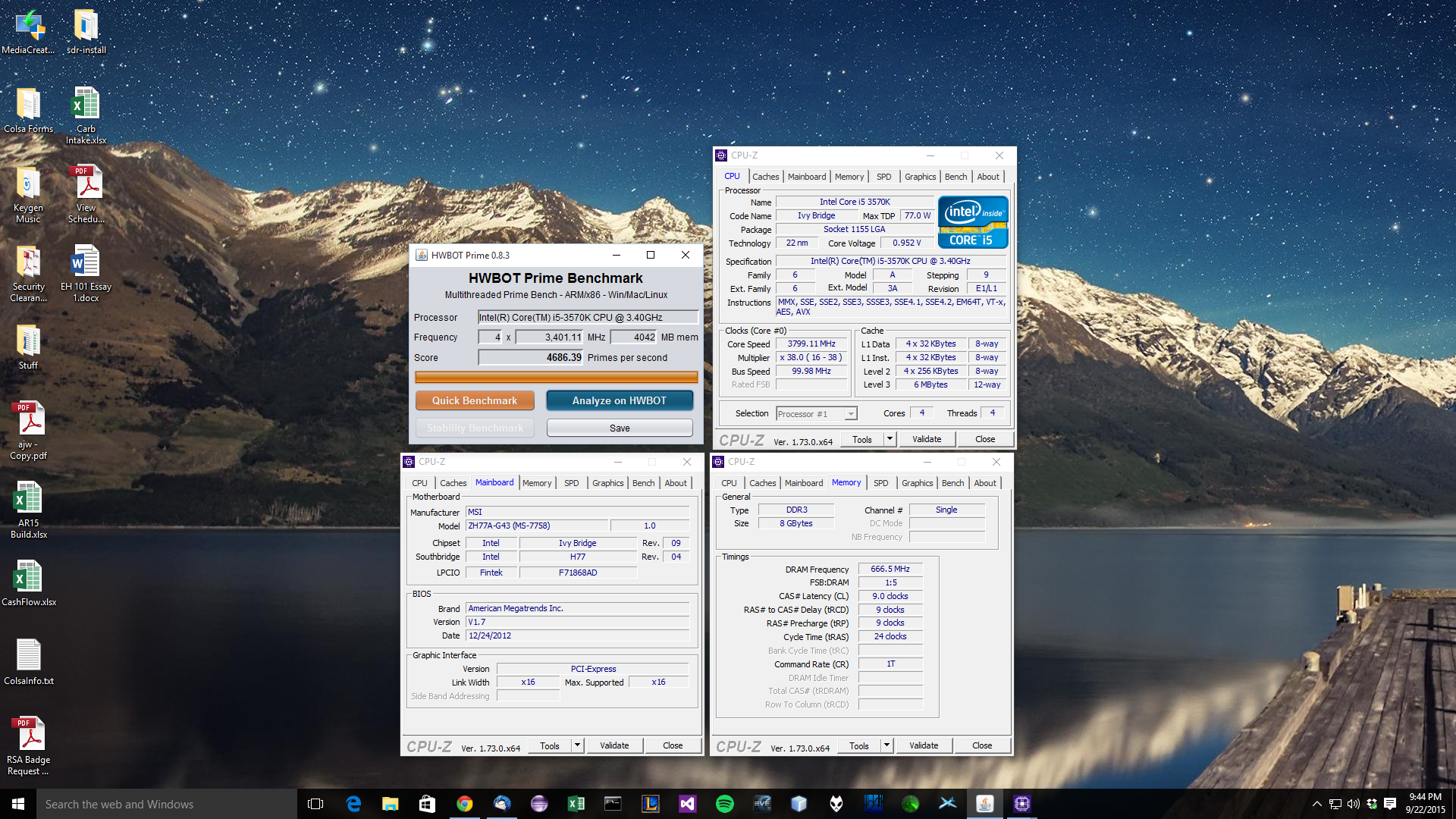The width and height of the screenshot is (1456, 819).
Task: Show hidden system tray icons
Action: tap(1317, 804)
